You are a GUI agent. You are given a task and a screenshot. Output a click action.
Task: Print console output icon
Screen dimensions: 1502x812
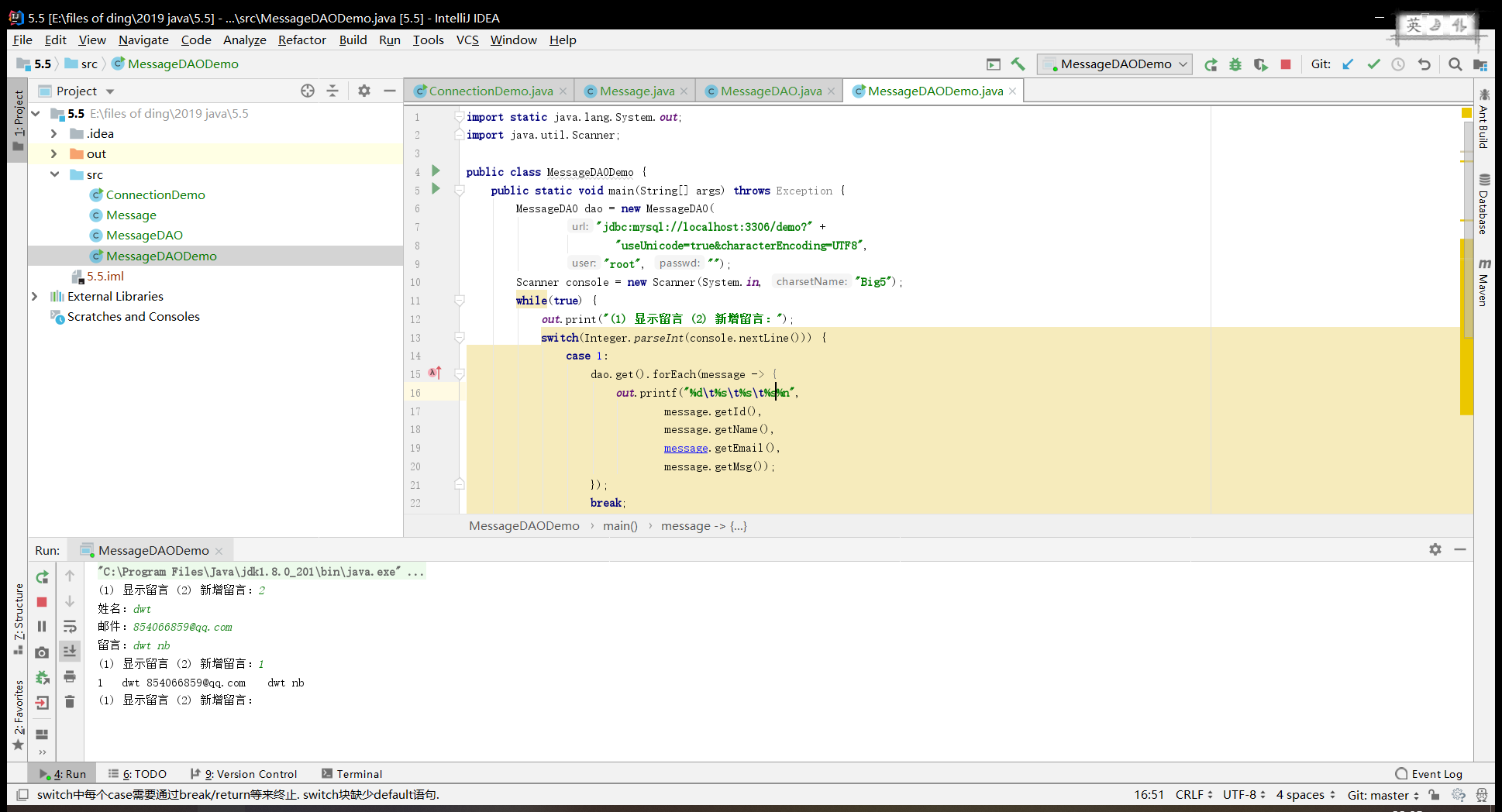point(70,676)
